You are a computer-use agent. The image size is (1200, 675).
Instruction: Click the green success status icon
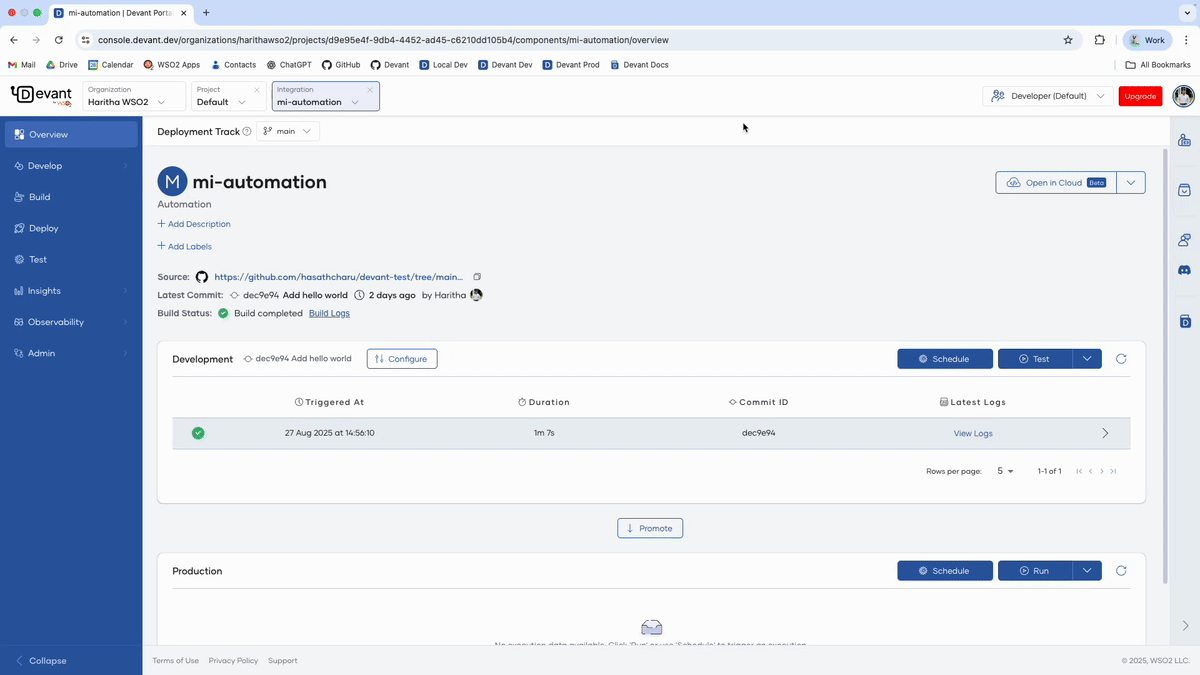coord(198,433)
